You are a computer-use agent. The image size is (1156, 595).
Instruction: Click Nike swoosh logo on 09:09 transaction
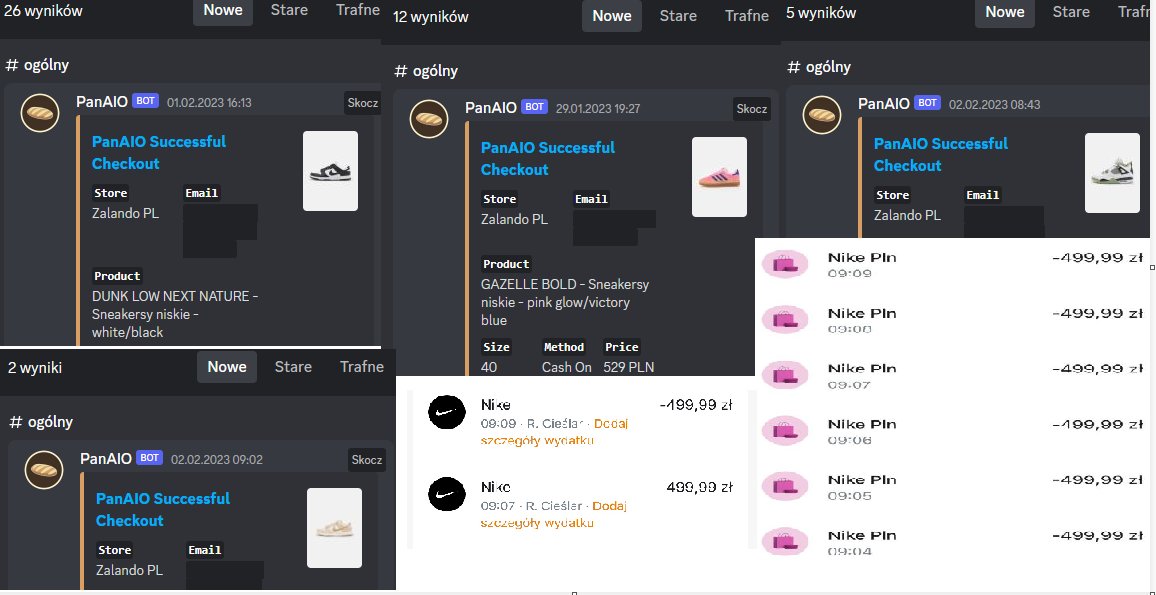pyautogui.click(x=447, y=413)
